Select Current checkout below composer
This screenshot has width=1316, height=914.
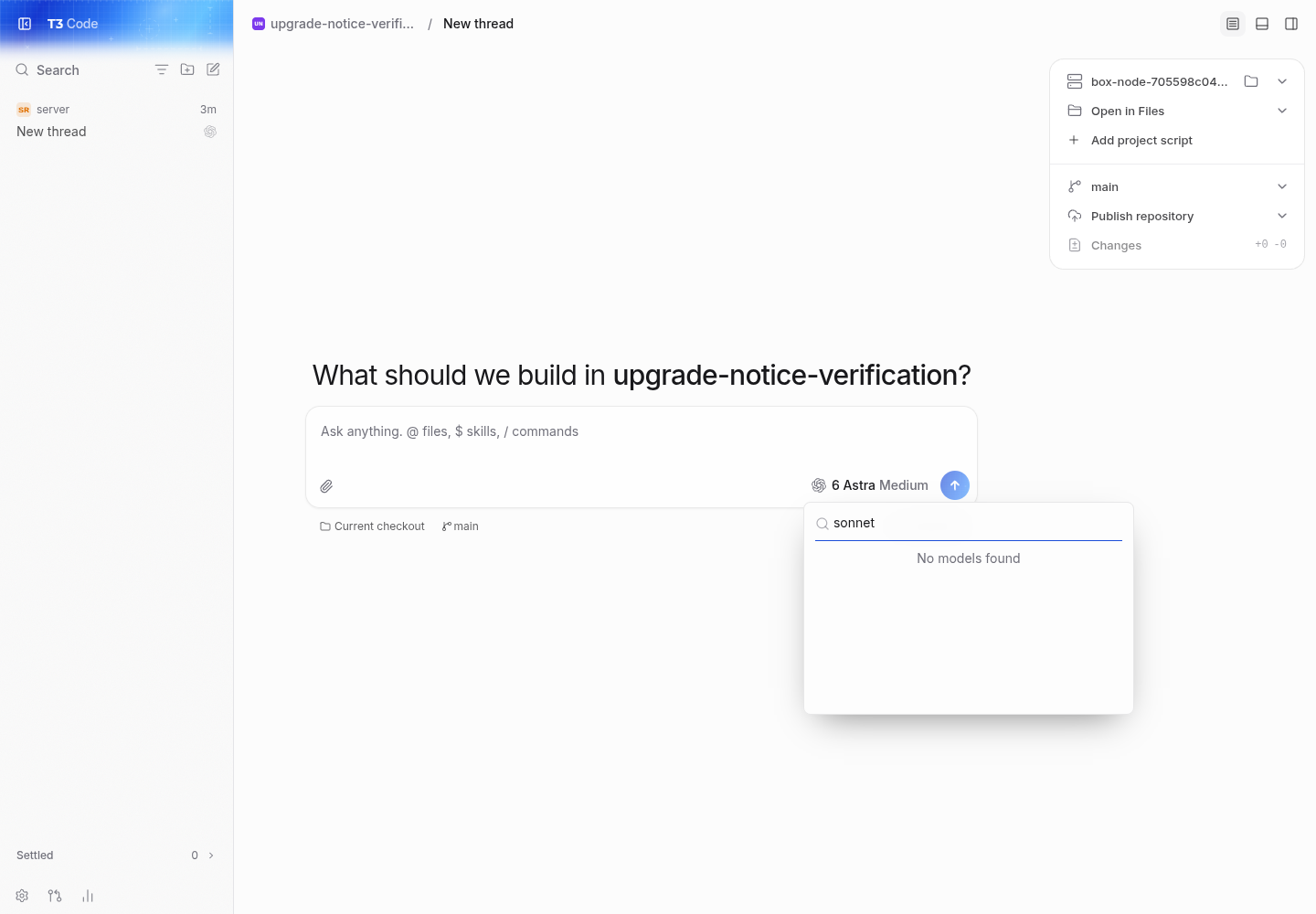coord(372,526)
